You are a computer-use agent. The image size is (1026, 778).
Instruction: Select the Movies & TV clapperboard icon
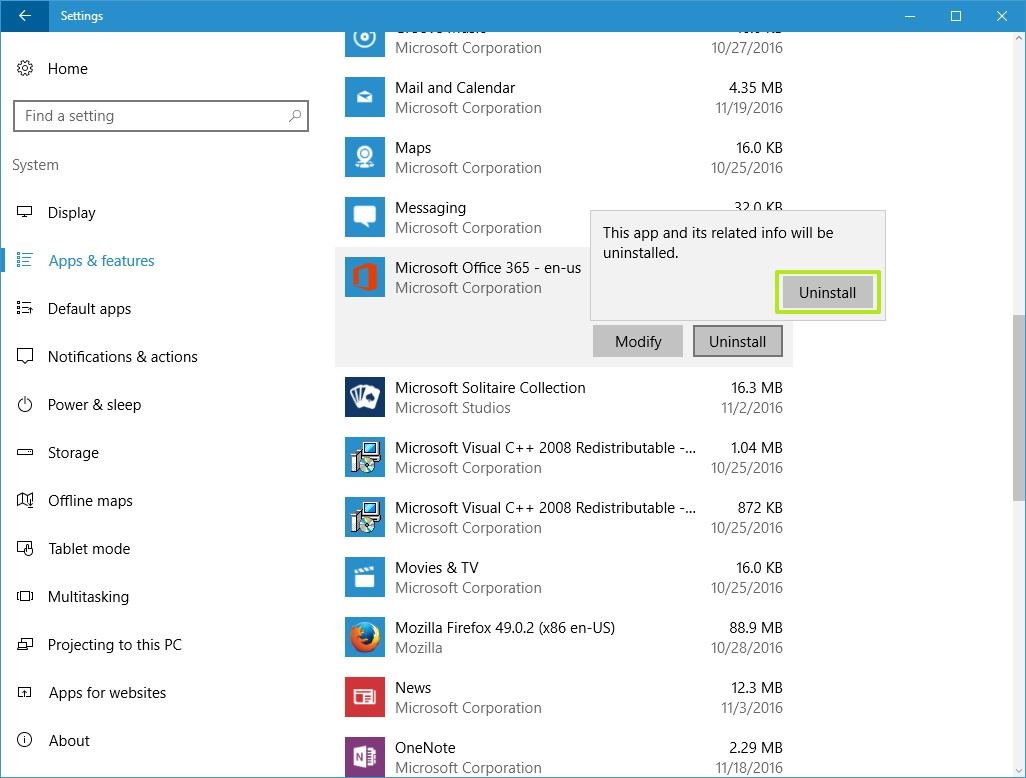pyautogui.click(x=364, y=577)
